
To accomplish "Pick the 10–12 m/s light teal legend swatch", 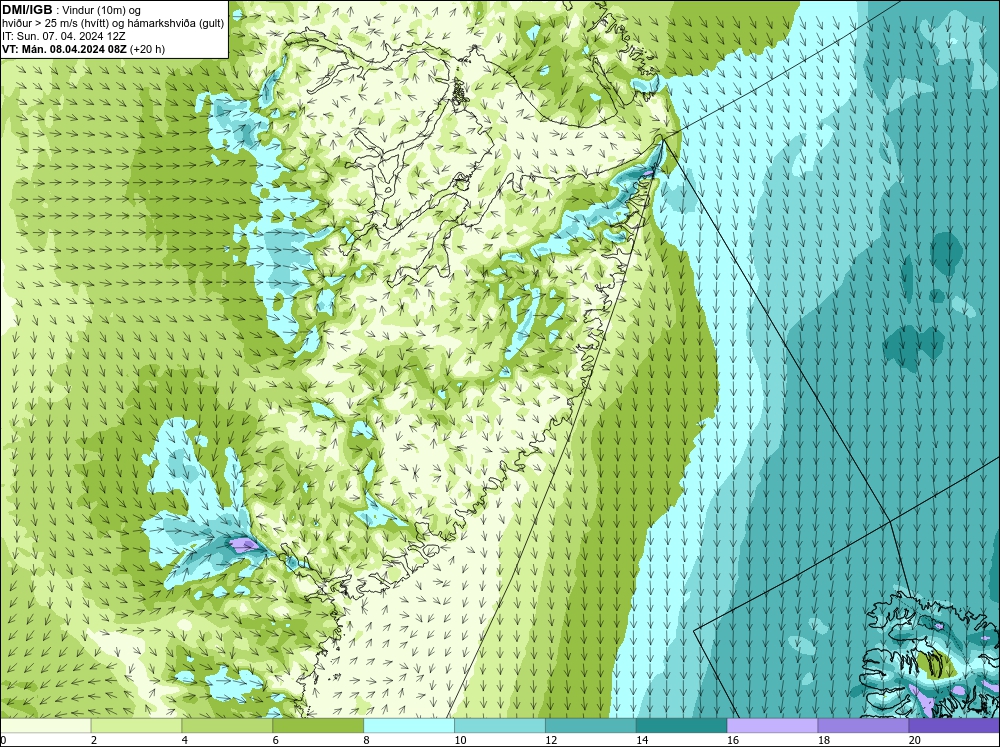I will [x=500, y=726].
